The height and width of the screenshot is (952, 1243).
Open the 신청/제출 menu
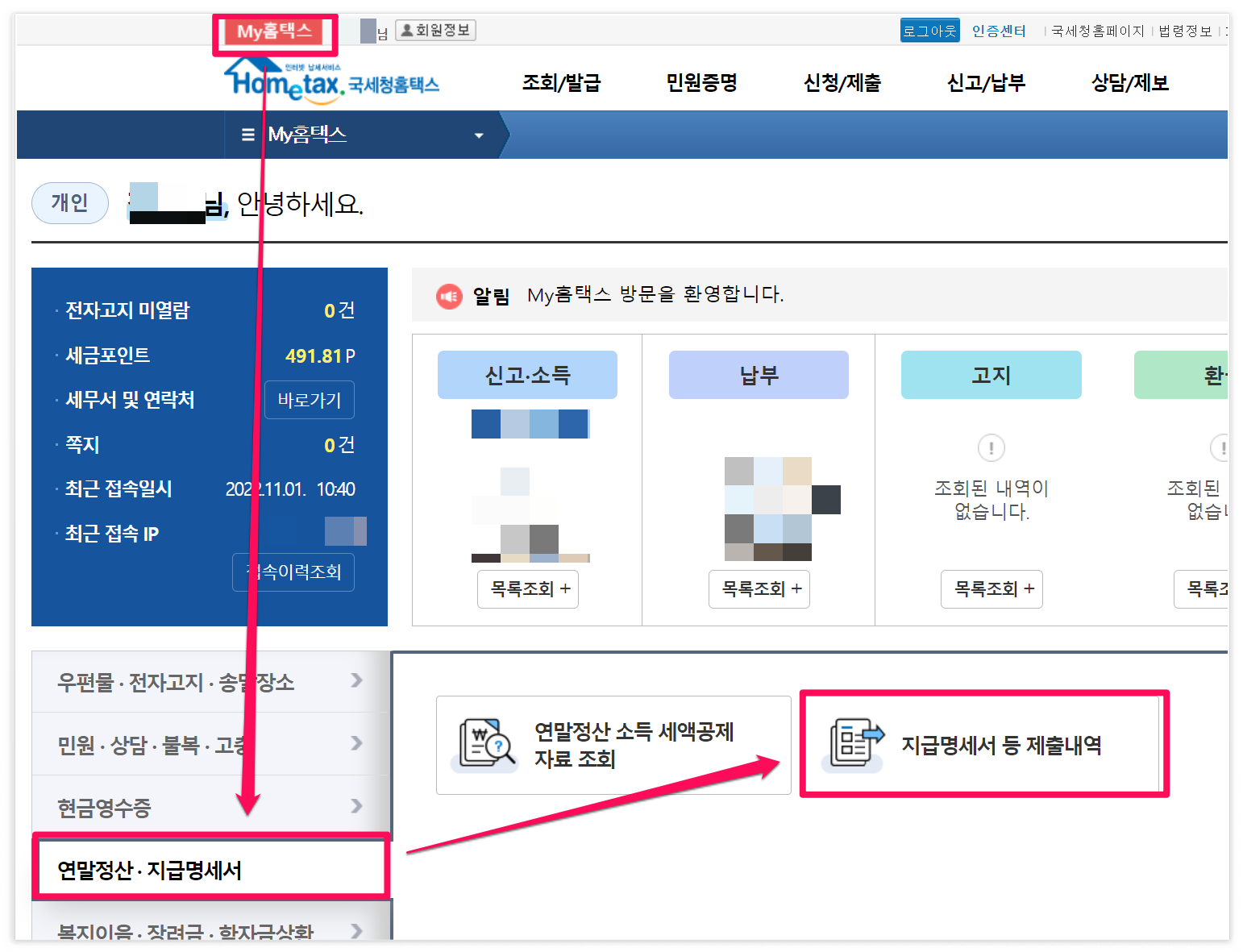pyautogui.click(x=842, y=82)
